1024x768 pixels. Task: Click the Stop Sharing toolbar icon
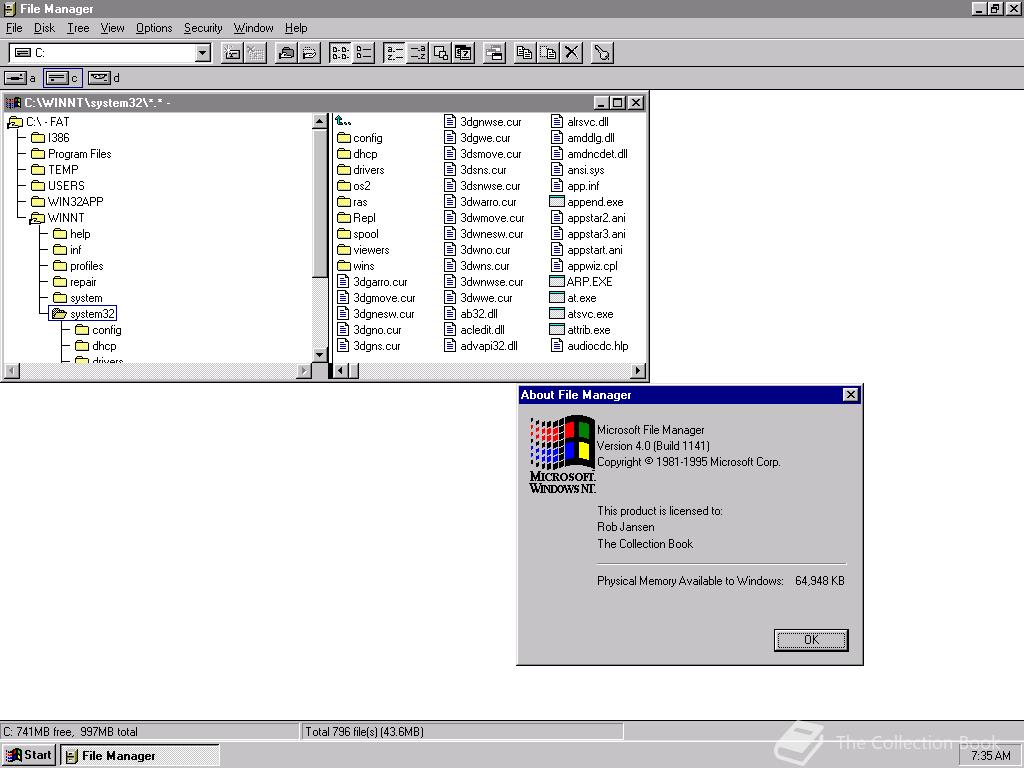[309, 53]
